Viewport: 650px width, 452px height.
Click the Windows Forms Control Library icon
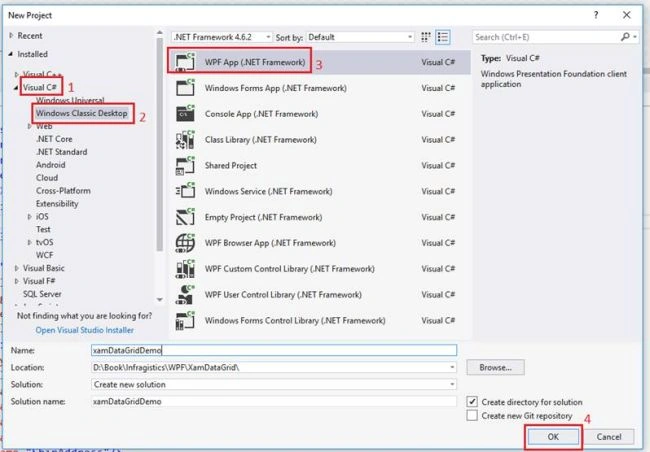tap(185, 320)
